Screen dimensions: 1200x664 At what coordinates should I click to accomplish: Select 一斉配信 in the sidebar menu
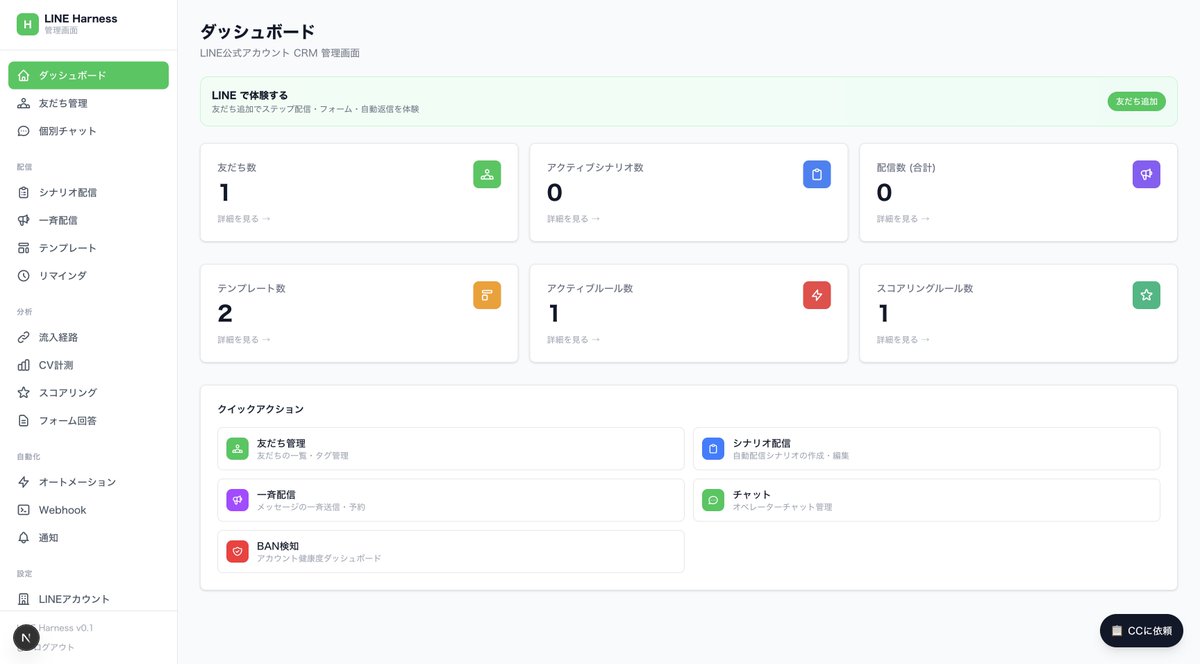(88, 220)
